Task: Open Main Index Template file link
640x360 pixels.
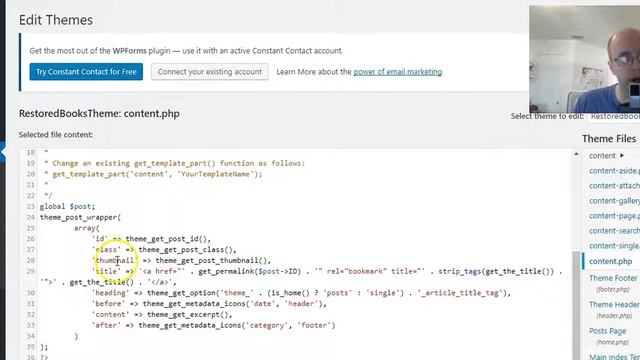Action: [614, 356]
